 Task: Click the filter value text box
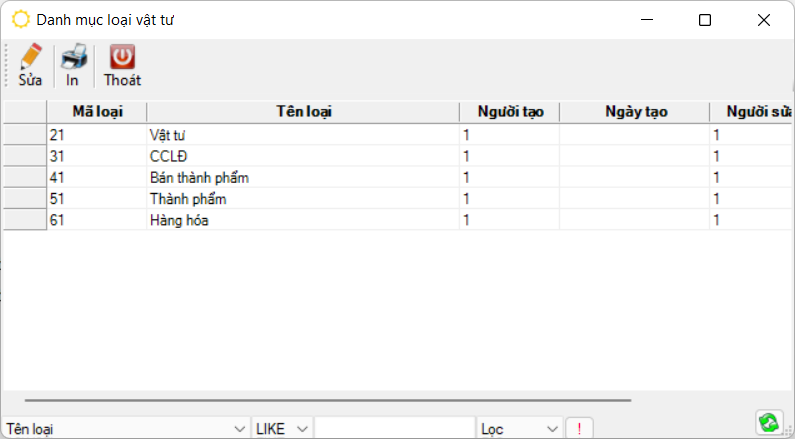[x=394, y=429]
